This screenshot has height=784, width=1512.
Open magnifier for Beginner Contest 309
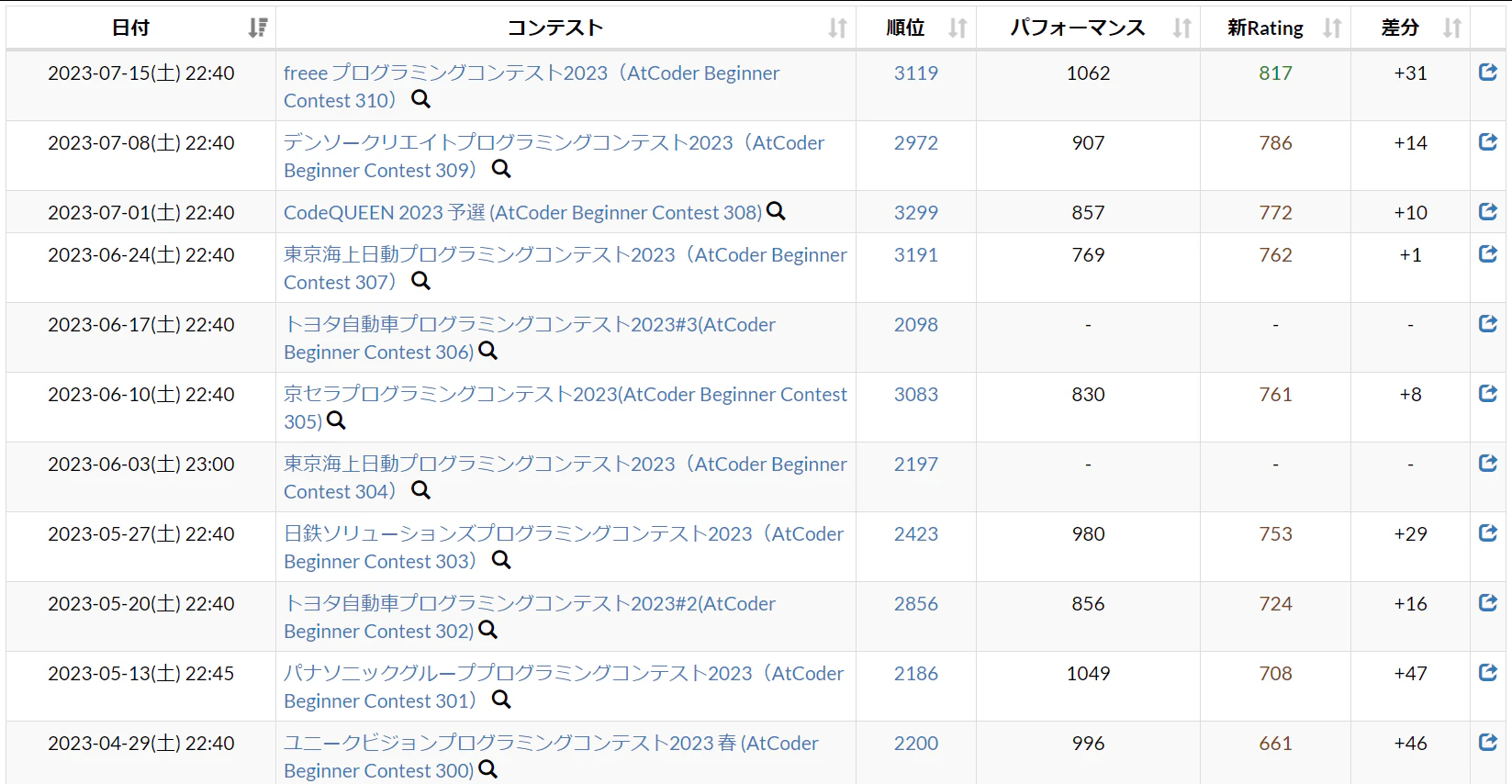pos(501,169)
